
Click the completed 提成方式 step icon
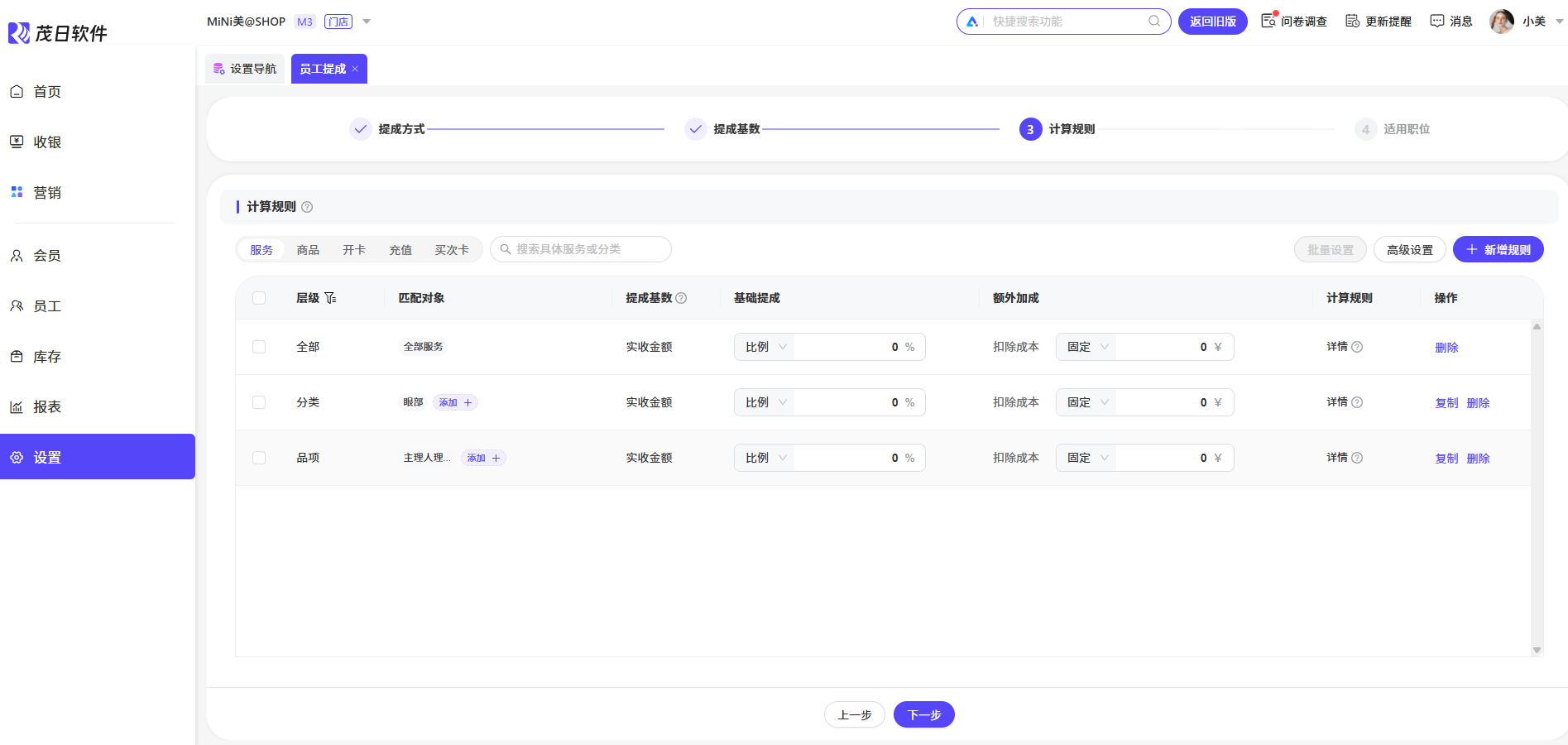(360, 129)
